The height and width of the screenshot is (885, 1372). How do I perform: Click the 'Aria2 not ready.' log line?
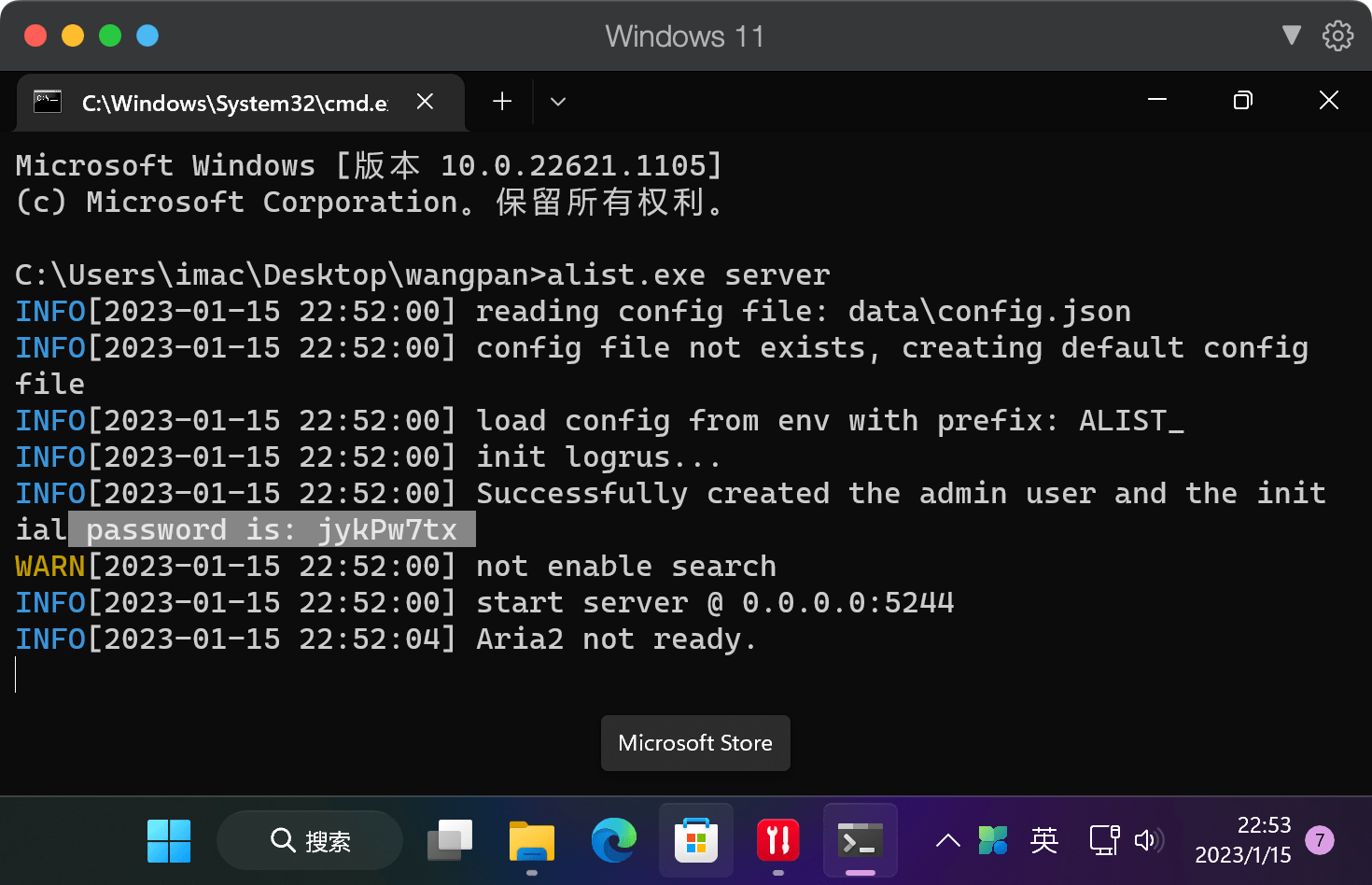pyautogui.click(x=385, y=639)
